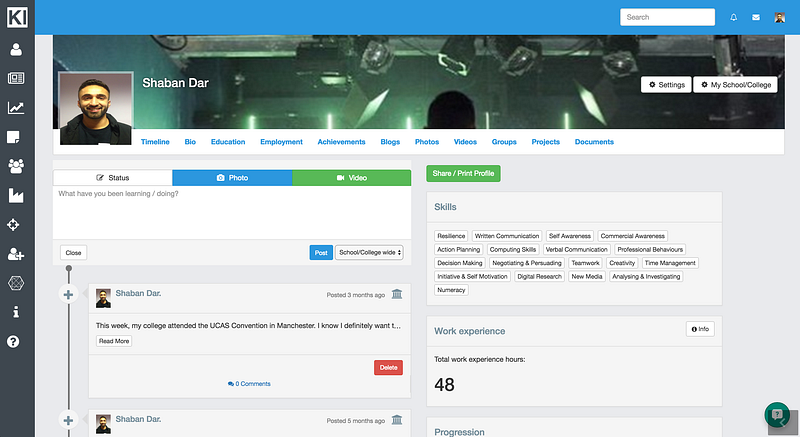This screenshot has height=437, width=800.
Task: Open the Projects tab
Action: click(545, 142)
